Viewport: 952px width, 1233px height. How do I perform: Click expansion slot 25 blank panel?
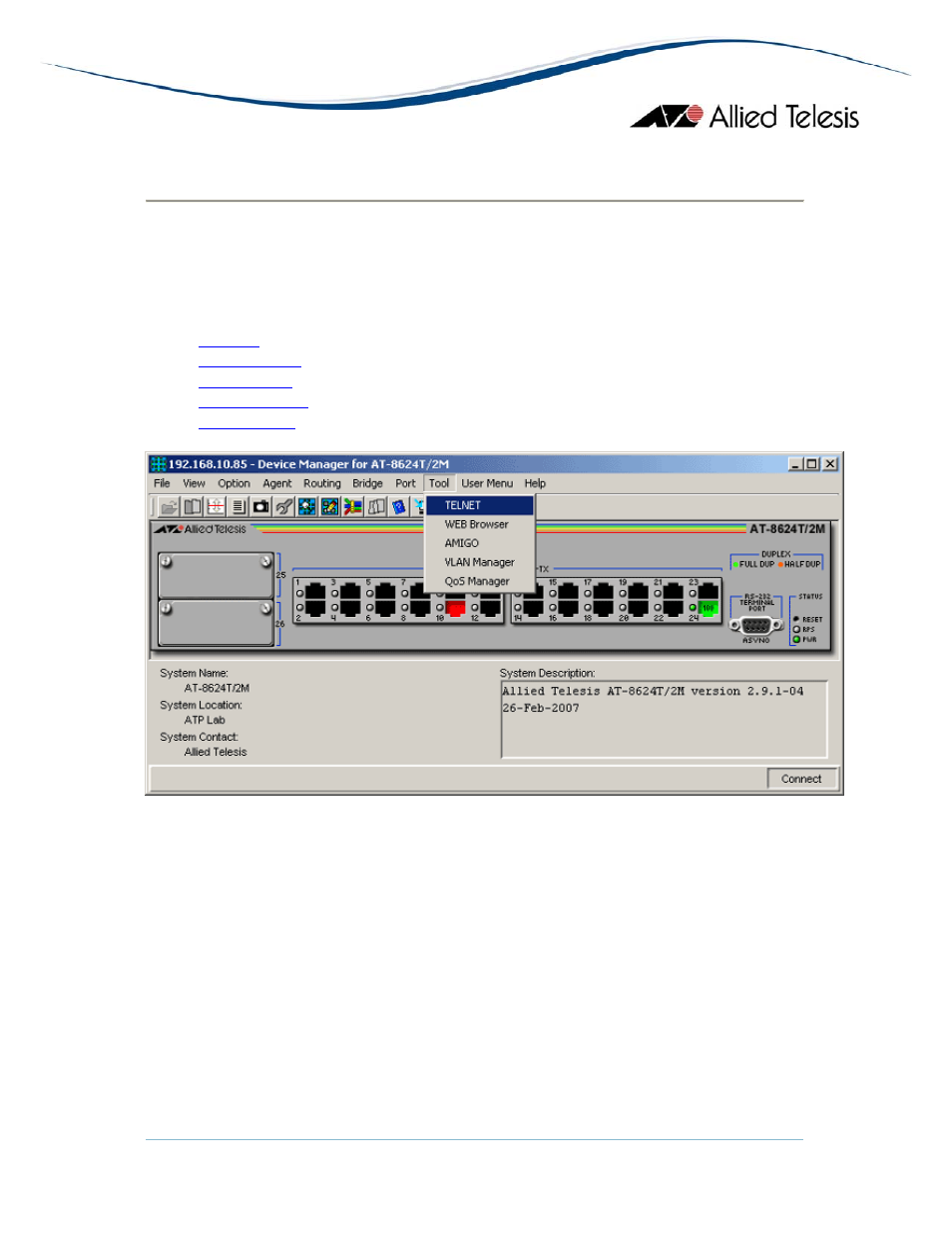coord(216,575)
